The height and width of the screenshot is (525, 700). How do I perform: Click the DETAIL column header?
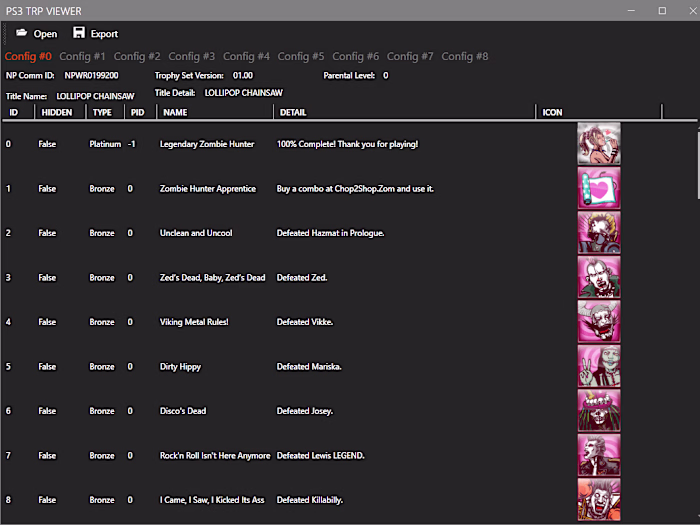(293, 113)
